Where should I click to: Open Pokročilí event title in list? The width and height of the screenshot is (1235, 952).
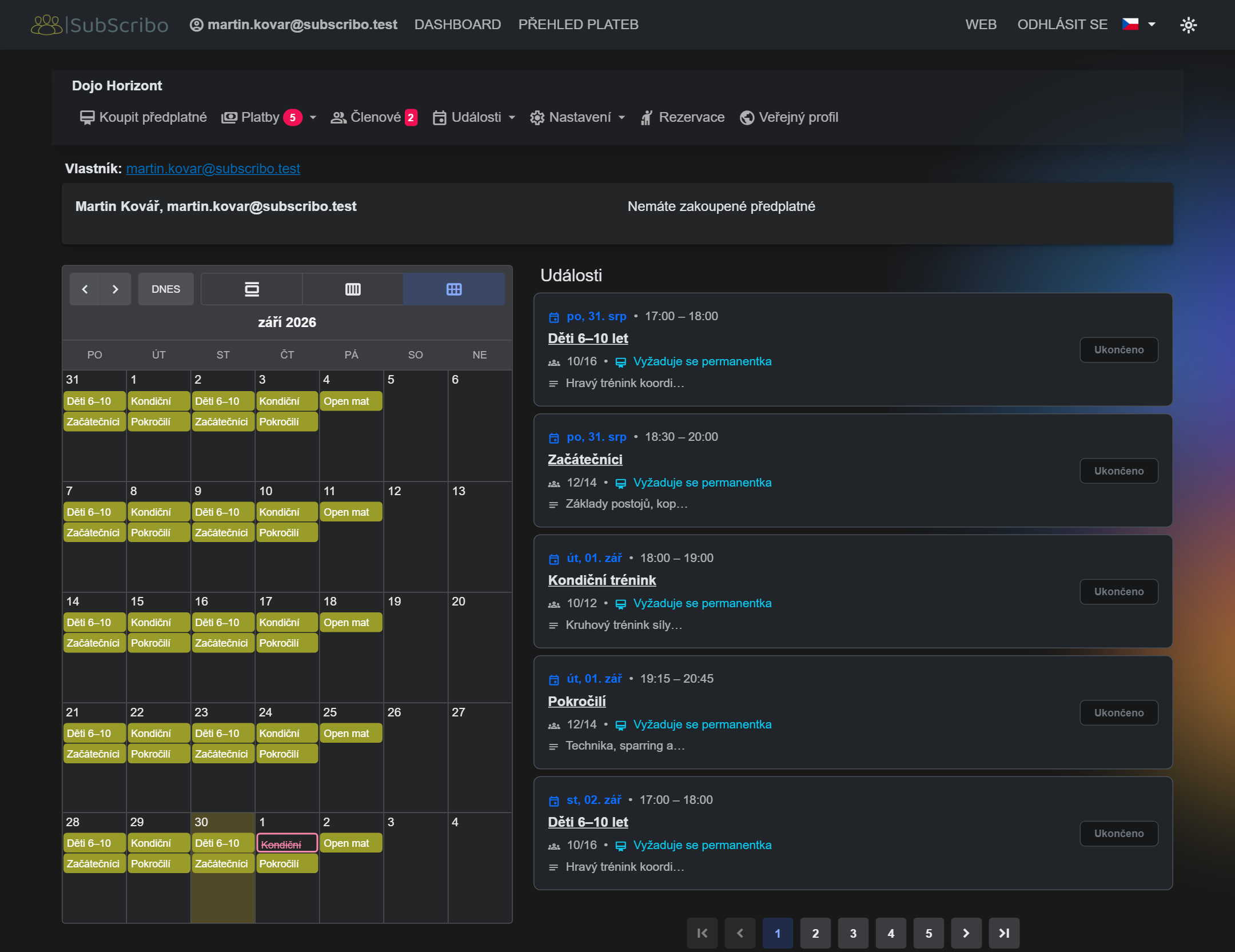pyautogui.click(x=576, y=702)
